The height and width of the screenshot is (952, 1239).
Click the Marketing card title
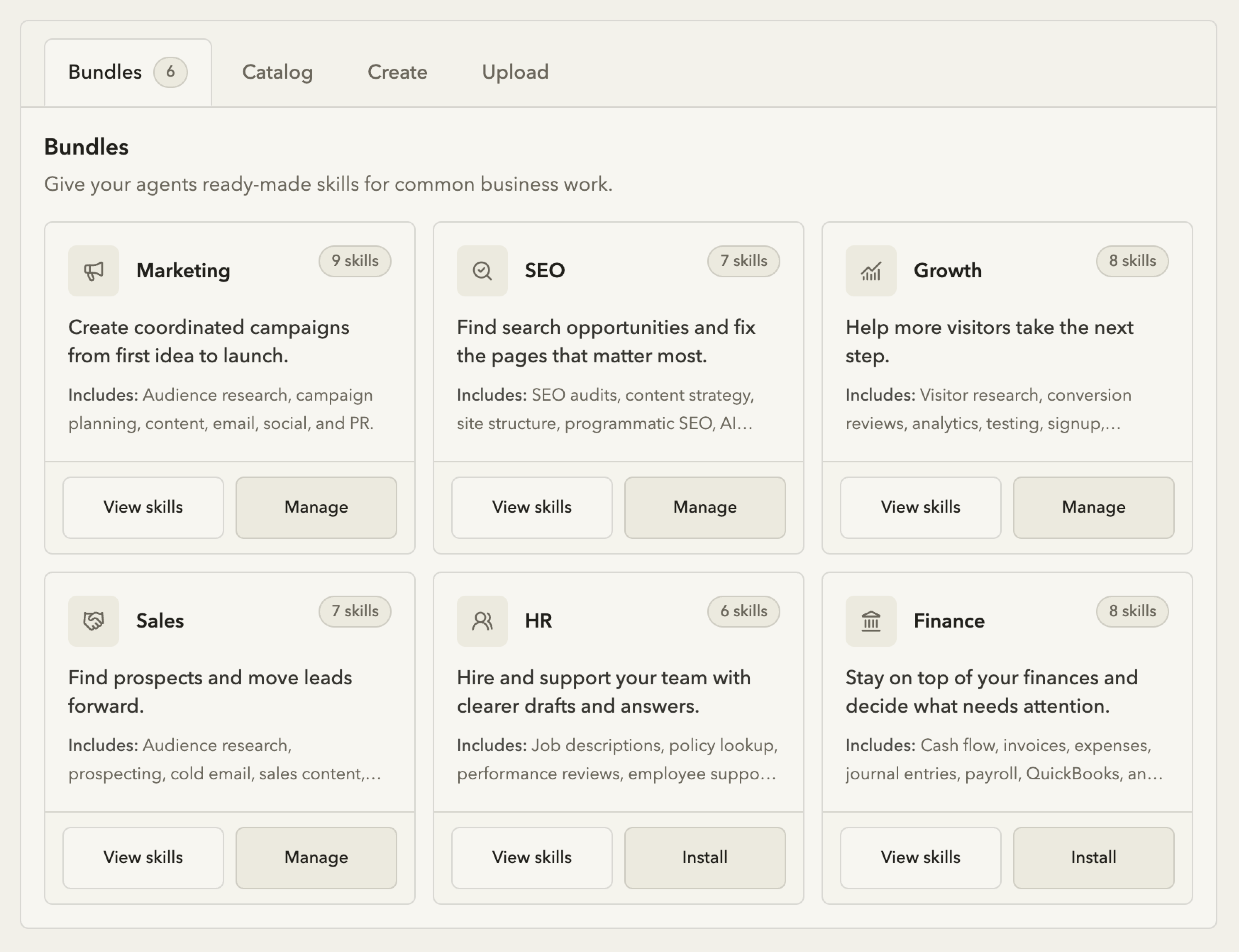click(183, 271)
